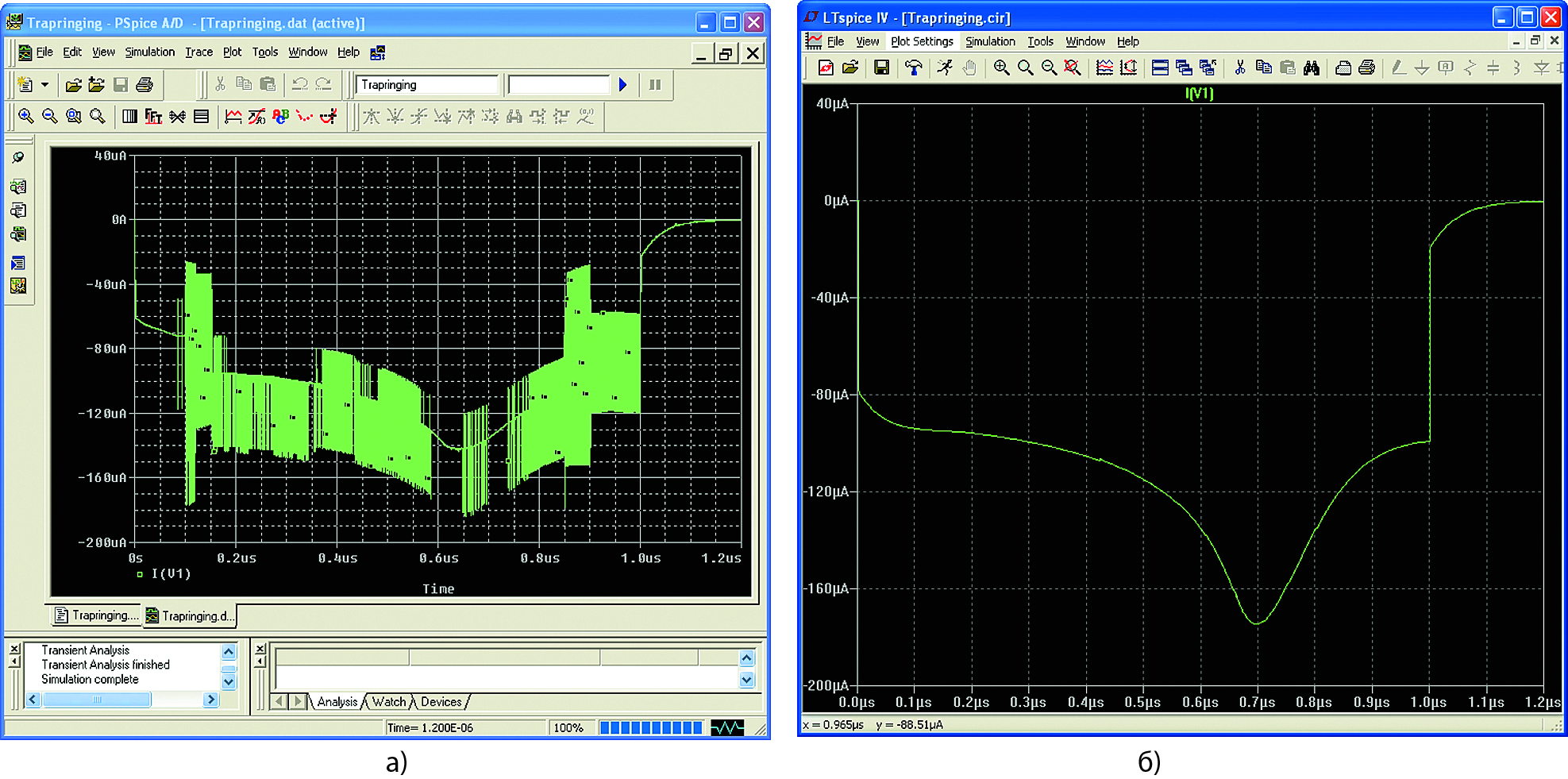Click the PSpice Mark Data Points icon
Screen dimensions: 1568x779
[304, 117]
